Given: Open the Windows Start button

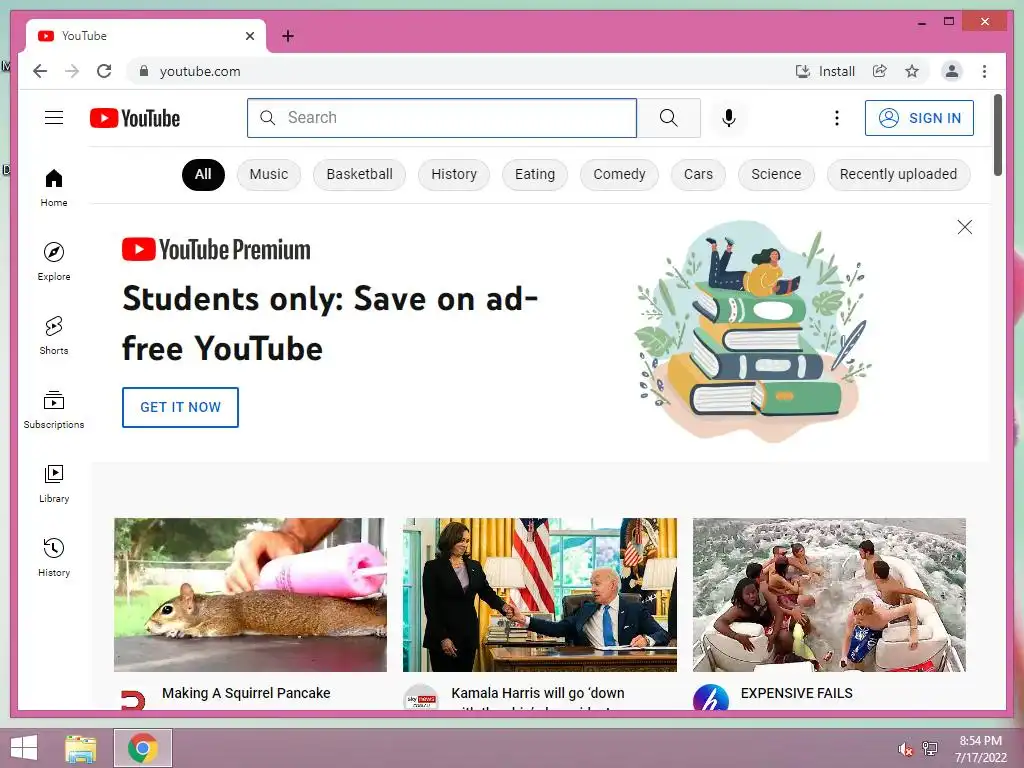Looking at the screenshot, I should coord(24,748).
